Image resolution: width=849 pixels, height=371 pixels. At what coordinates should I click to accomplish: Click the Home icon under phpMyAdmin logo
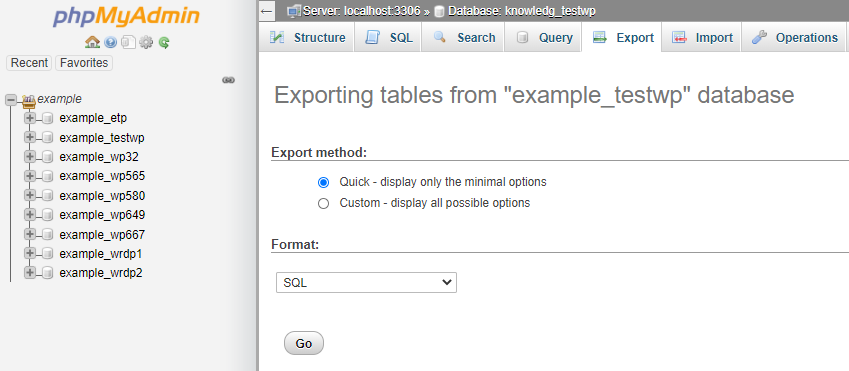[x=93, y=42]
